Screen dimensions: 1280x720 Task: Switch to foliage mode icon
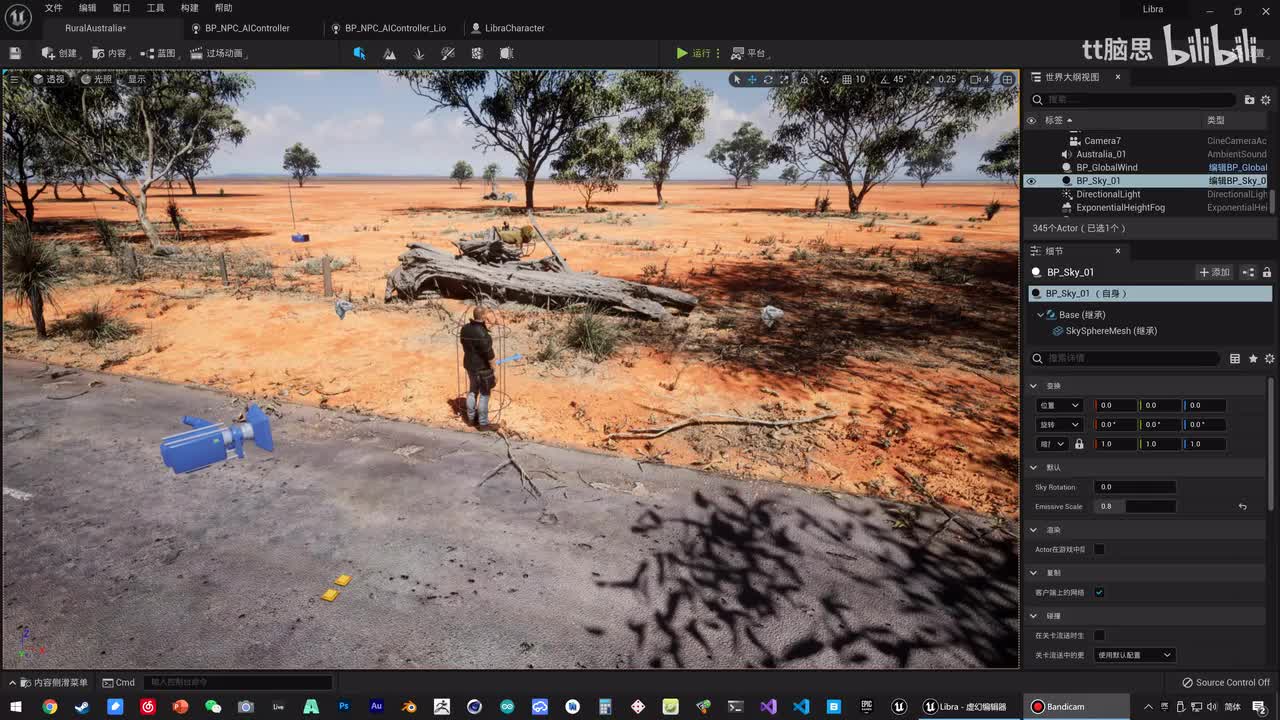419,53
